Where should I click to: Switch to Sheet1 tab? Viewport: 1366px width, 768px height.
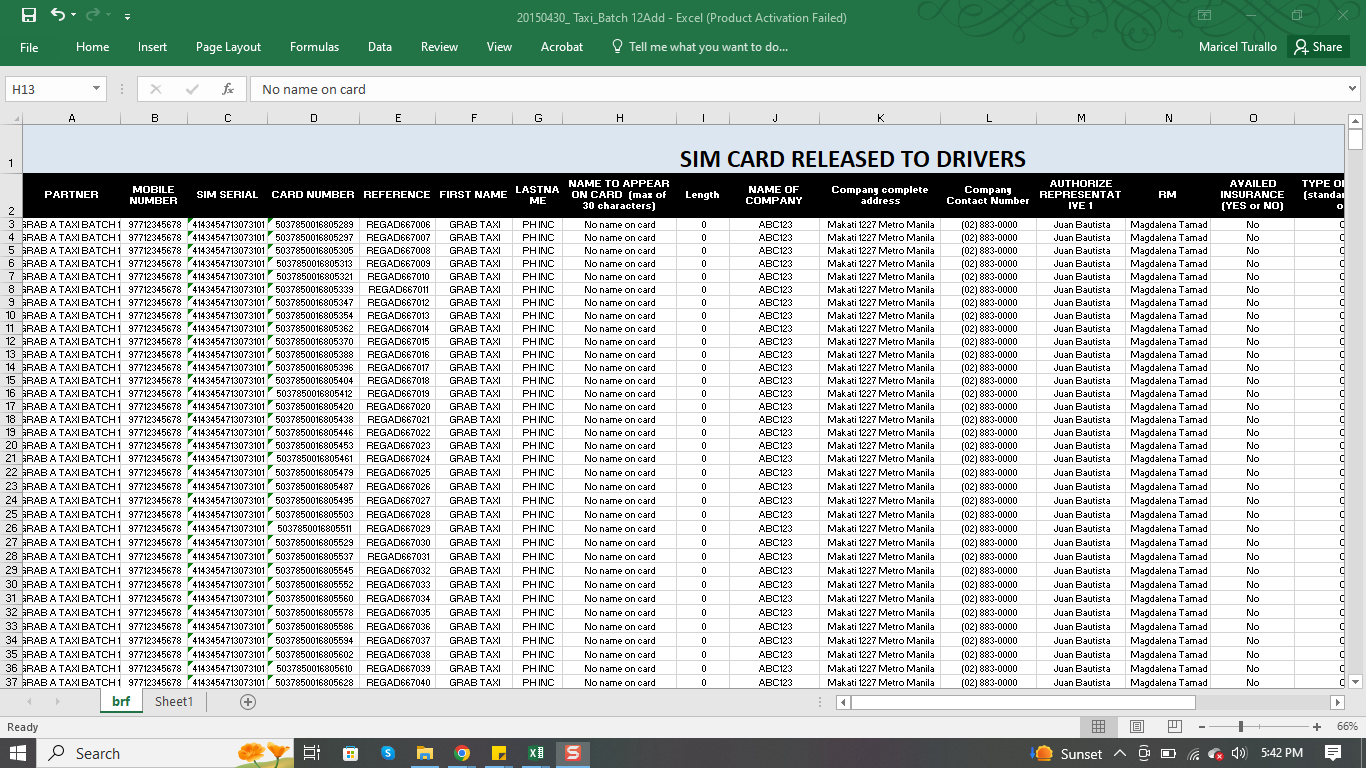173,702
